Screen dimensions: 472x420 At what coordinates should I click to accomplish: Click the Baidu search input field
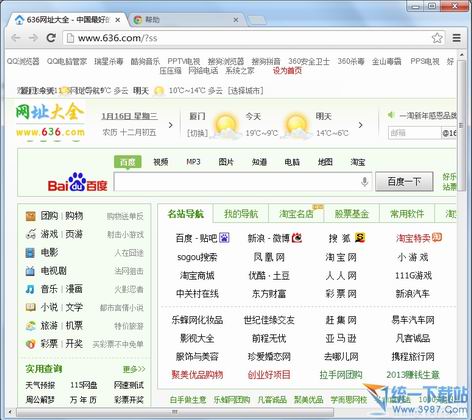tap(243, 182)
